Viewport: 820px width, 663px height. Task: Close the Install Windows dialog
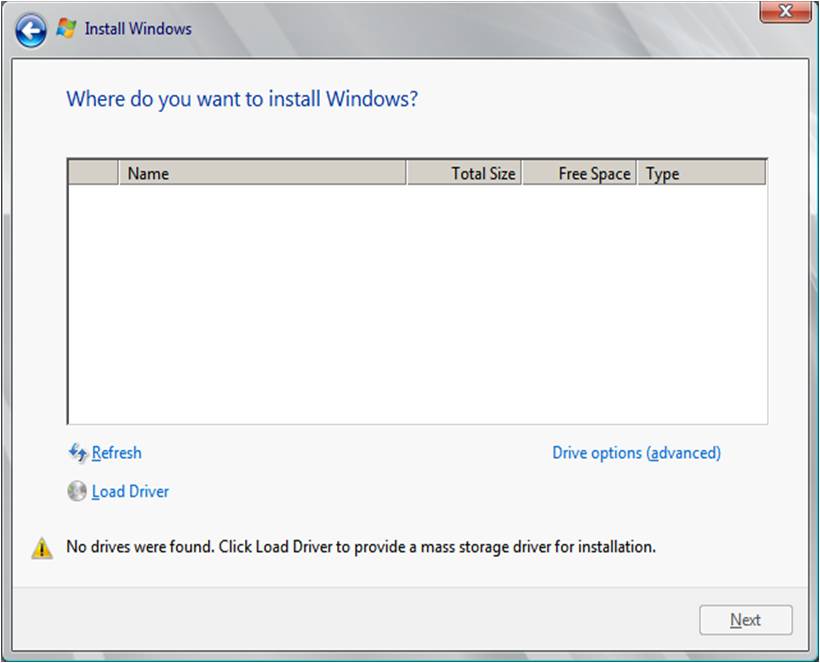(784, 12)
